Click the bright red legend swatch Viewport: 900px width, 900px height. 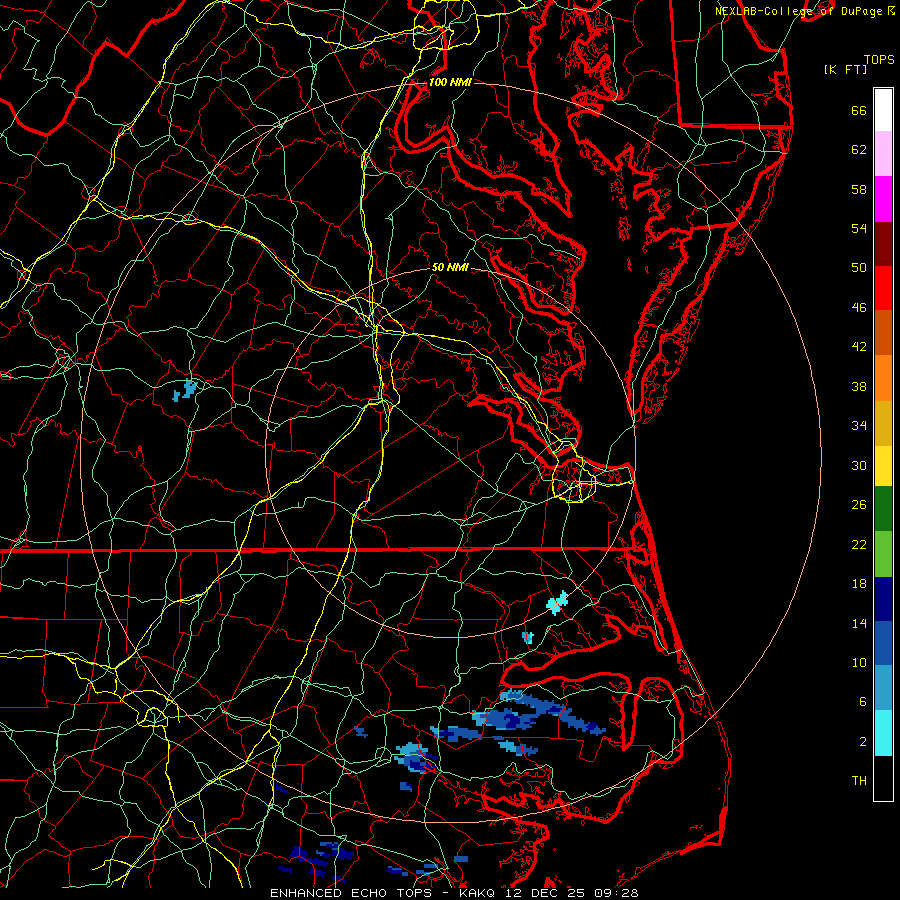click(x=883, y=288)
